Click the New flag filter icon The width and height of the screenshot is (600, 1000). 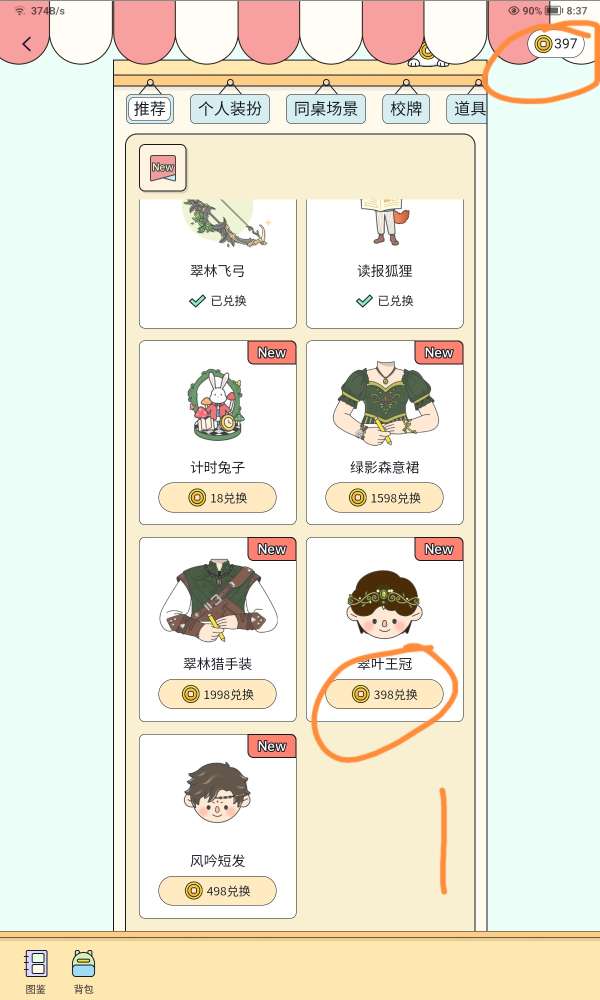point(163,168)
